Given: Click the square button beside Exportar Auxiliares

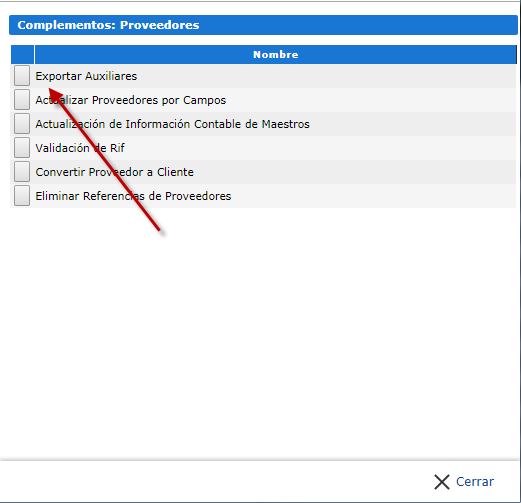Looking at the screenshot, I should click(x=22, y=76).
